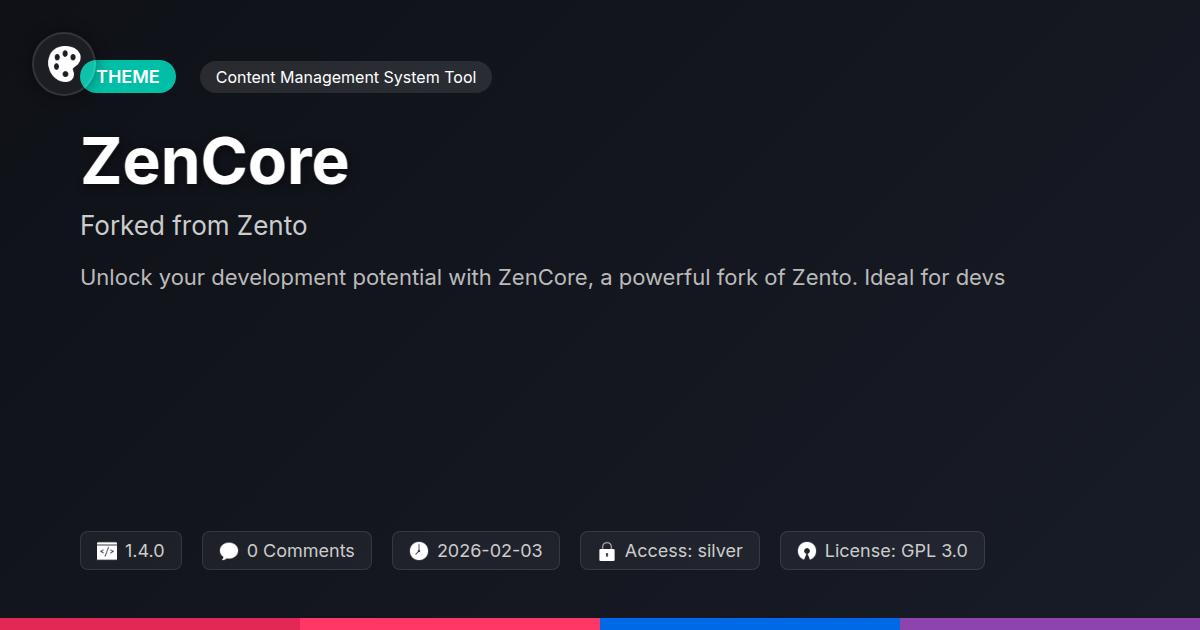The width and height of the screenshot is (1200, 630).
Task: Click the Access: silver label
Action: tap(684, 551)
